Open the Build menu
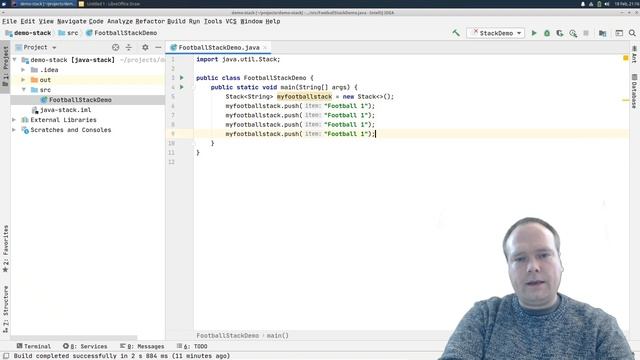This screenshot has height=360, width=640. 176,21
